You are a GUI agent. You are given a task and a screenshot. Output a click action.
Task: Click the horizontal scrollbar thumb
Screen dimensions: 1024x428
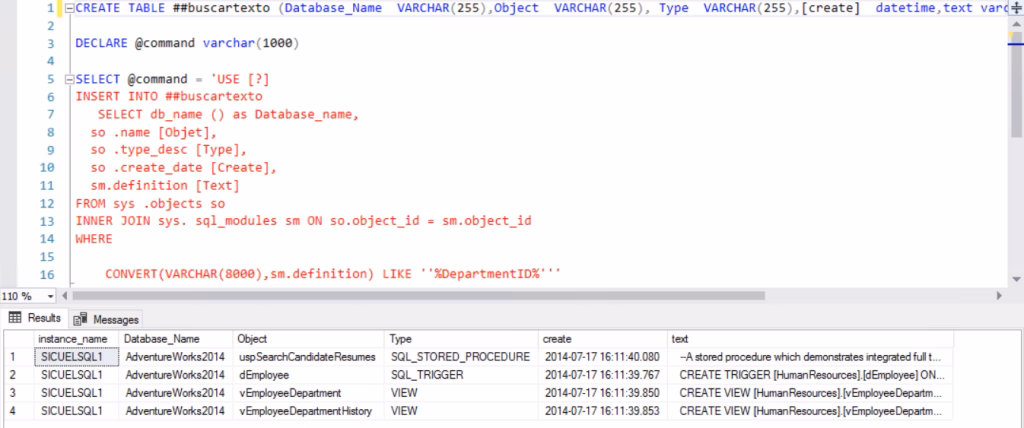(x=417, y=296)
